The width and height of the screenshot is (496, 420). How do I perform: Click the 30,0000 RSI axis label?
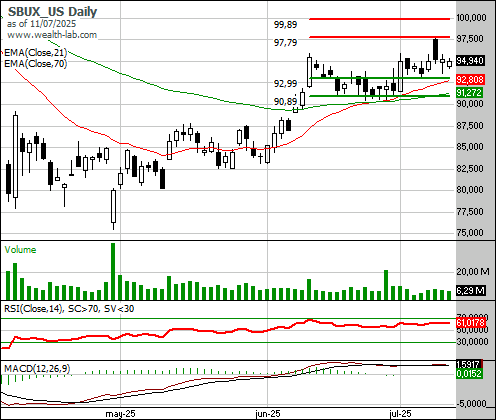pos(473,342)
